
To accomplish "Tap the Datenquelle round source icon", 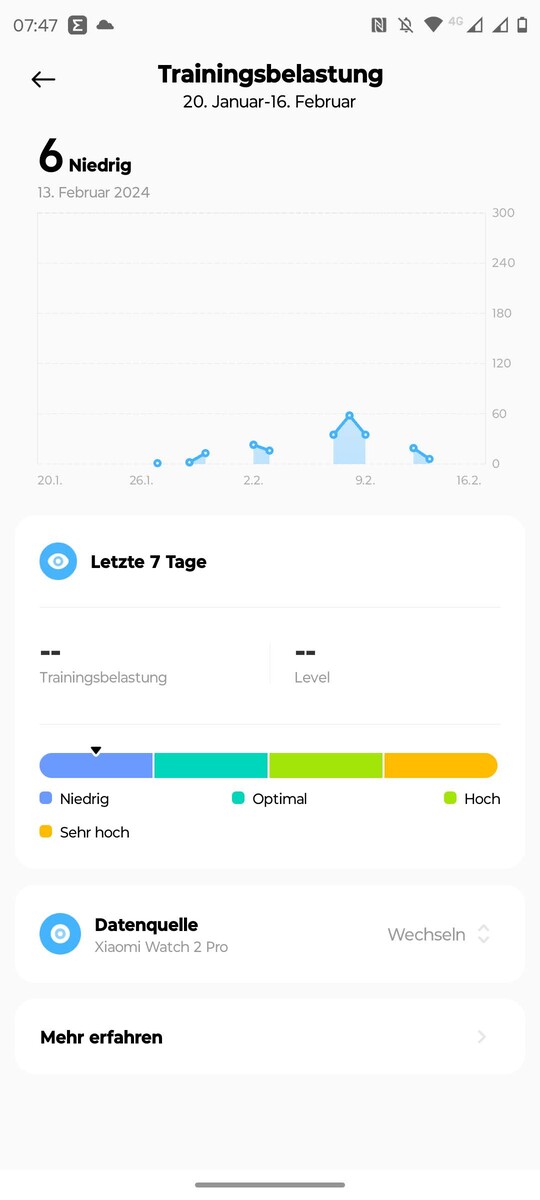I will tap(60, 934).
